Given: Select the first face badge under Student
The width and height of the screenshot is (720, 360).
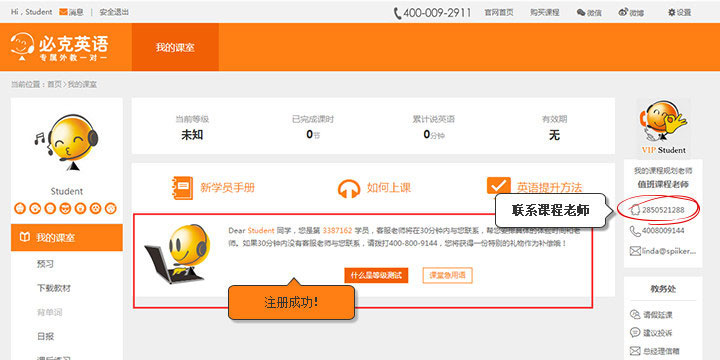Looking at the screenshot, I should tap(20, 208).
